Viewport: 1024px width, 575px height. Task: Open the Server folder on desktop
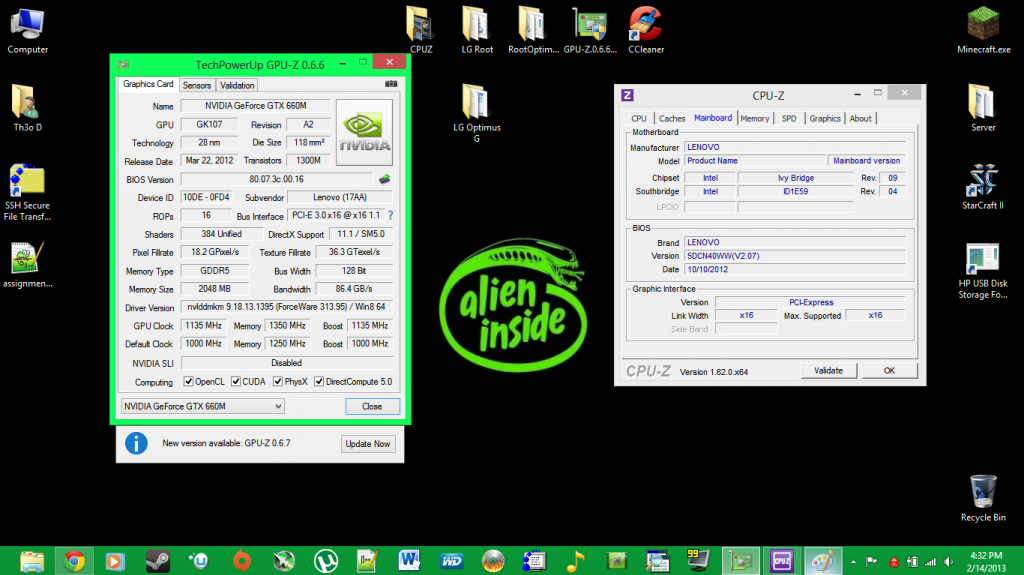983,108
